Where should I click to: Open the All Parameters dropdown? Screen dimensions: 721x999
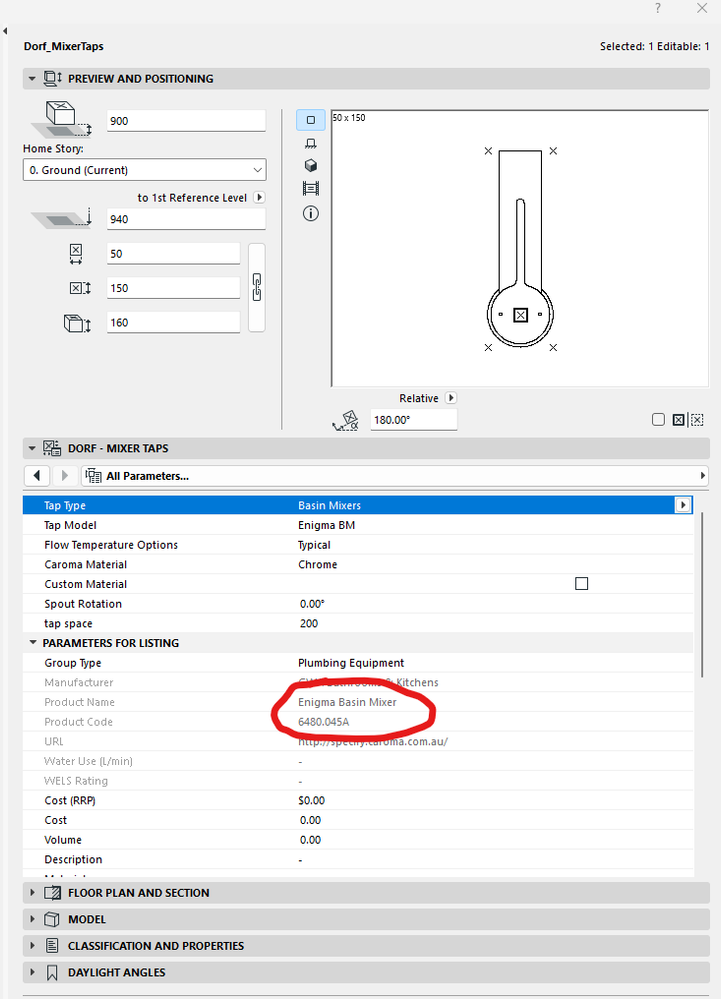click(x=394, y=476)
